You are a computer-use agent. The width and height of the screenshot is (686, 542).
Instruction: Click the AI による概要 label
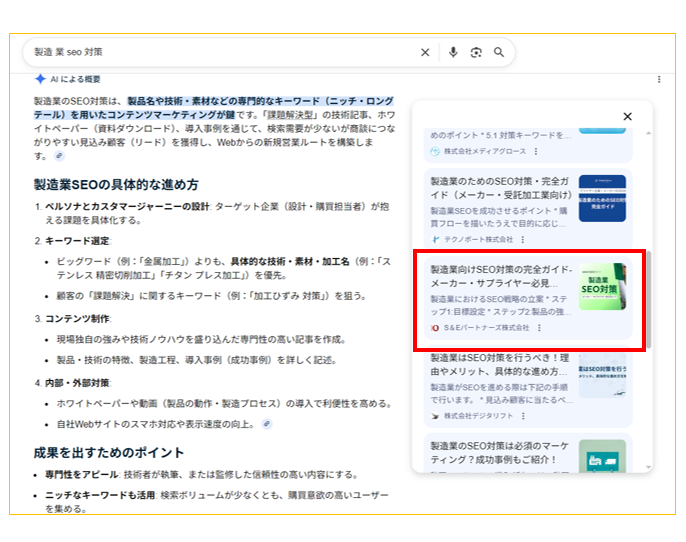coord(75,79)
